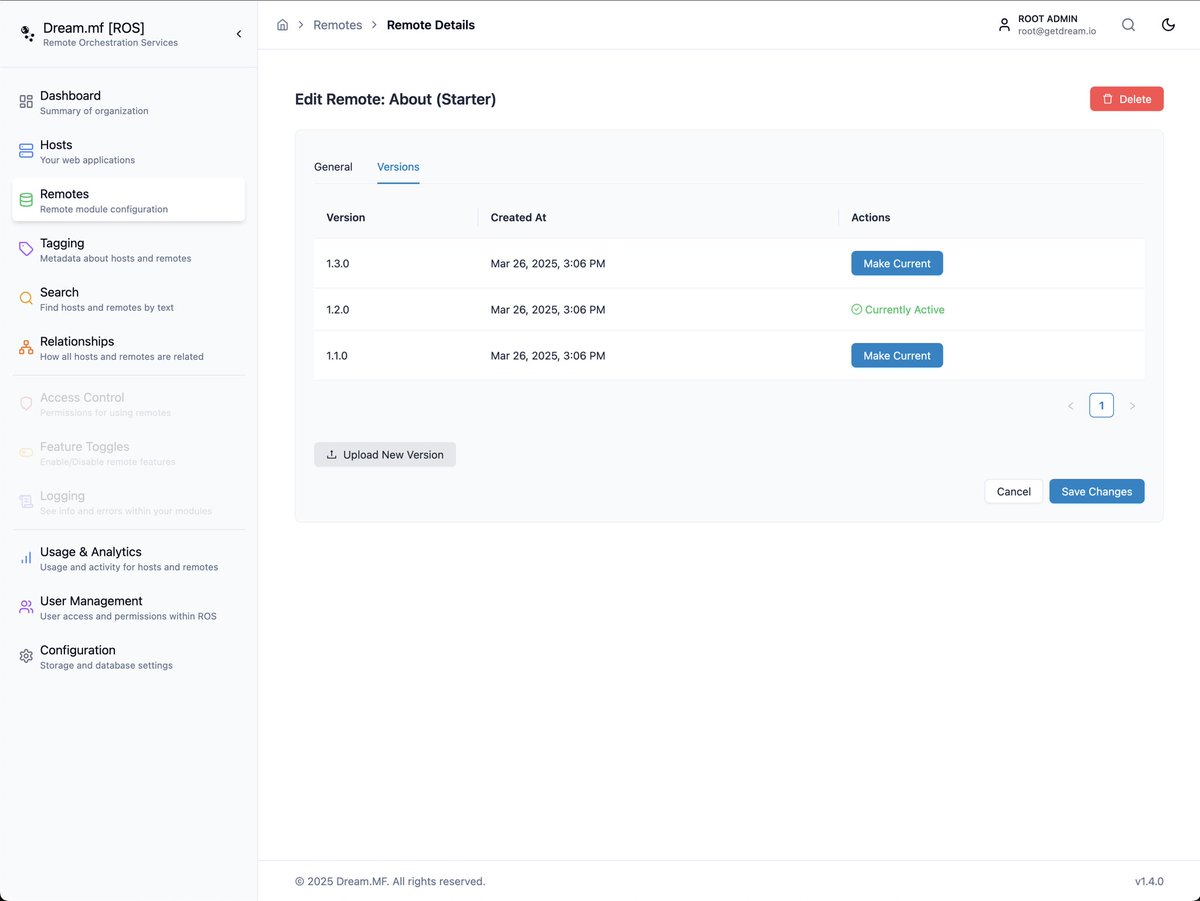Go to home via breadcrumb house icon

(283, 25)
